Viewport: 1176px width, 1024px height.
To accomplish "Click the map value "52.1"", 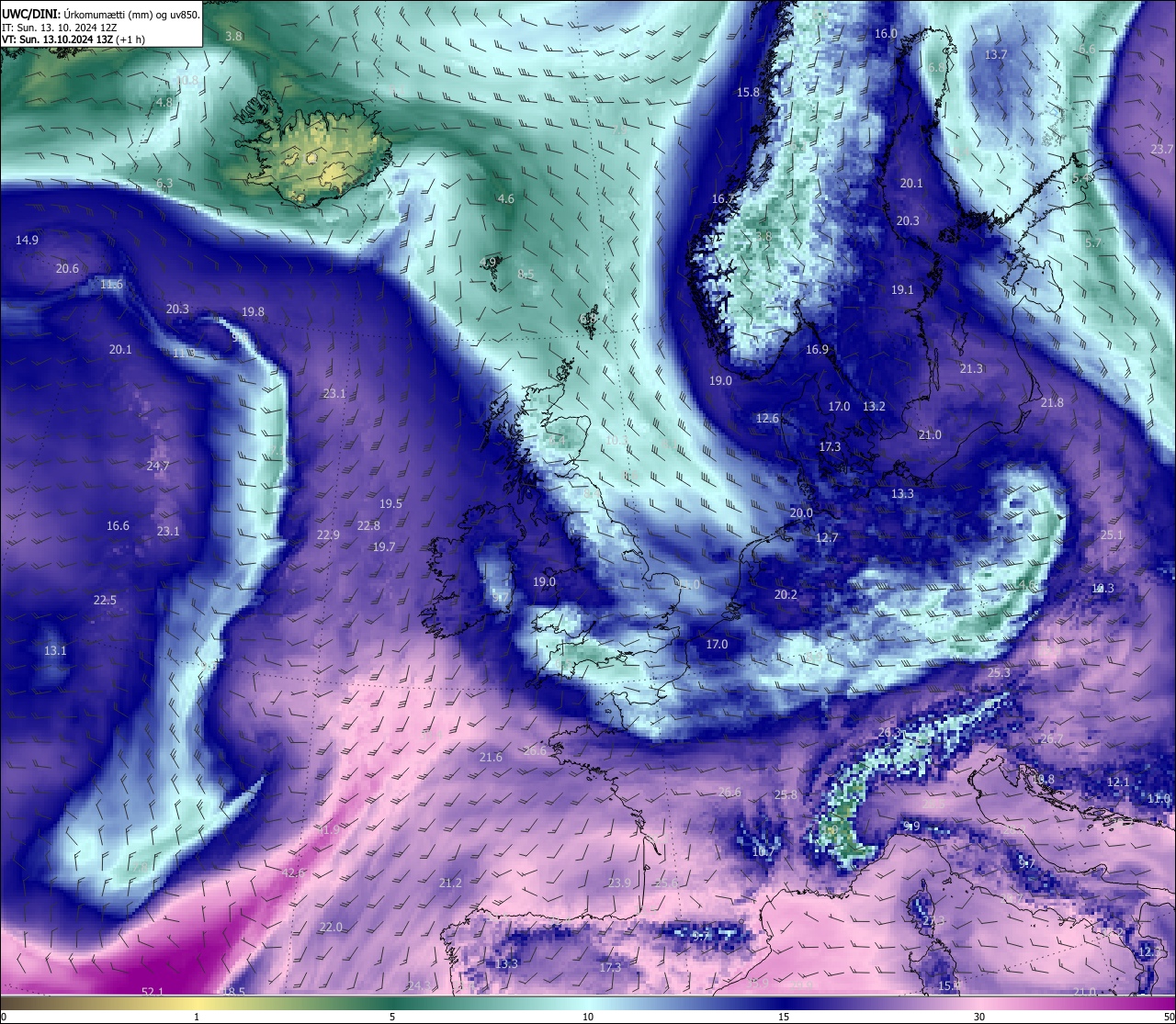I will 153,991.
